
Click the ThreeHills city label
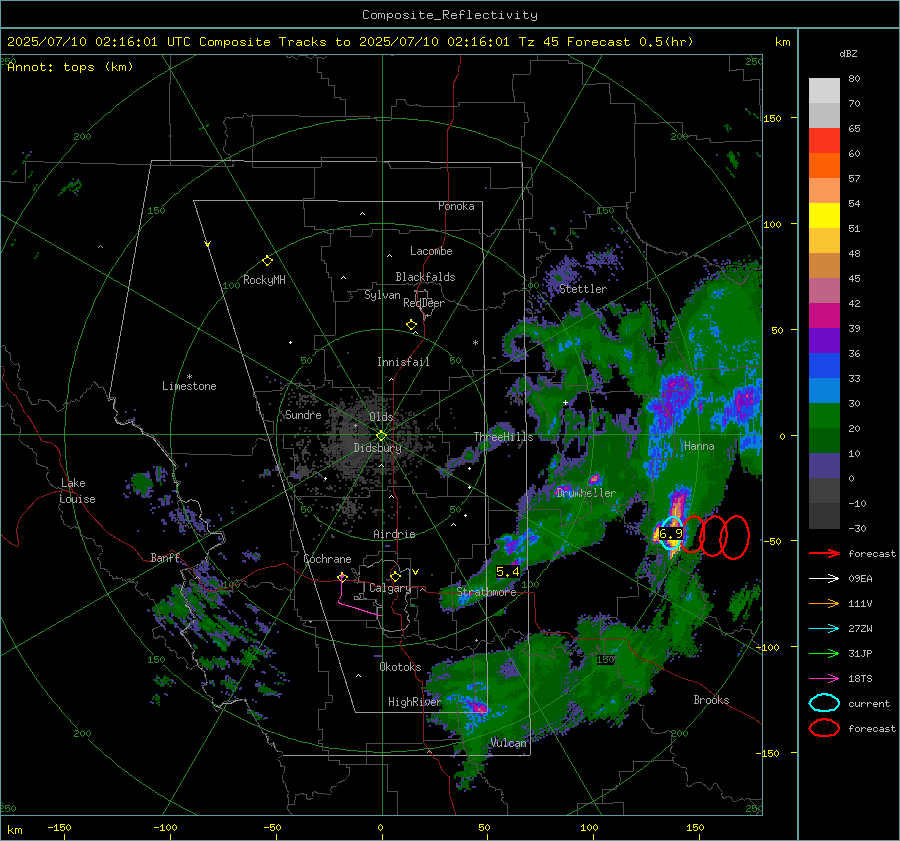point(503,437)
